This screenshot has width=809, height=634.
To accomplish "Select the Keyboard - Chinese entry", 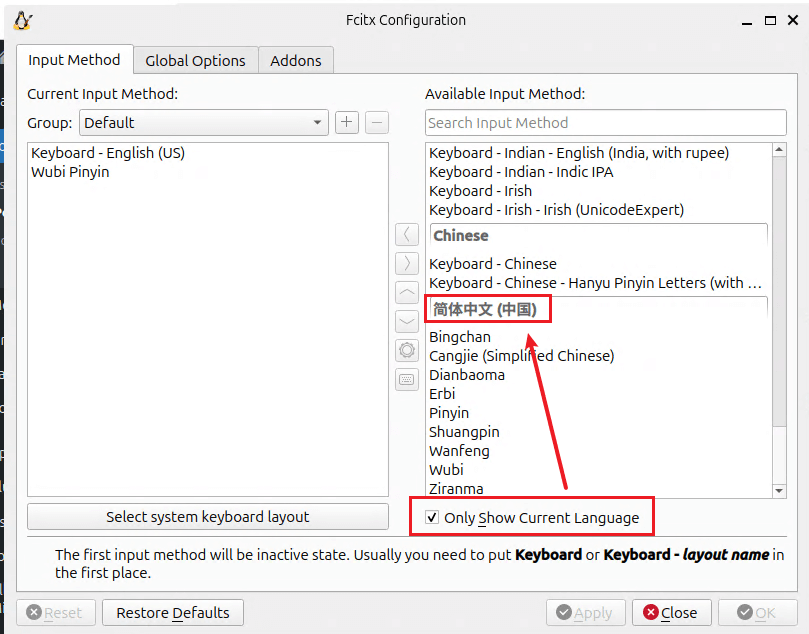I will tap(600, 264).
